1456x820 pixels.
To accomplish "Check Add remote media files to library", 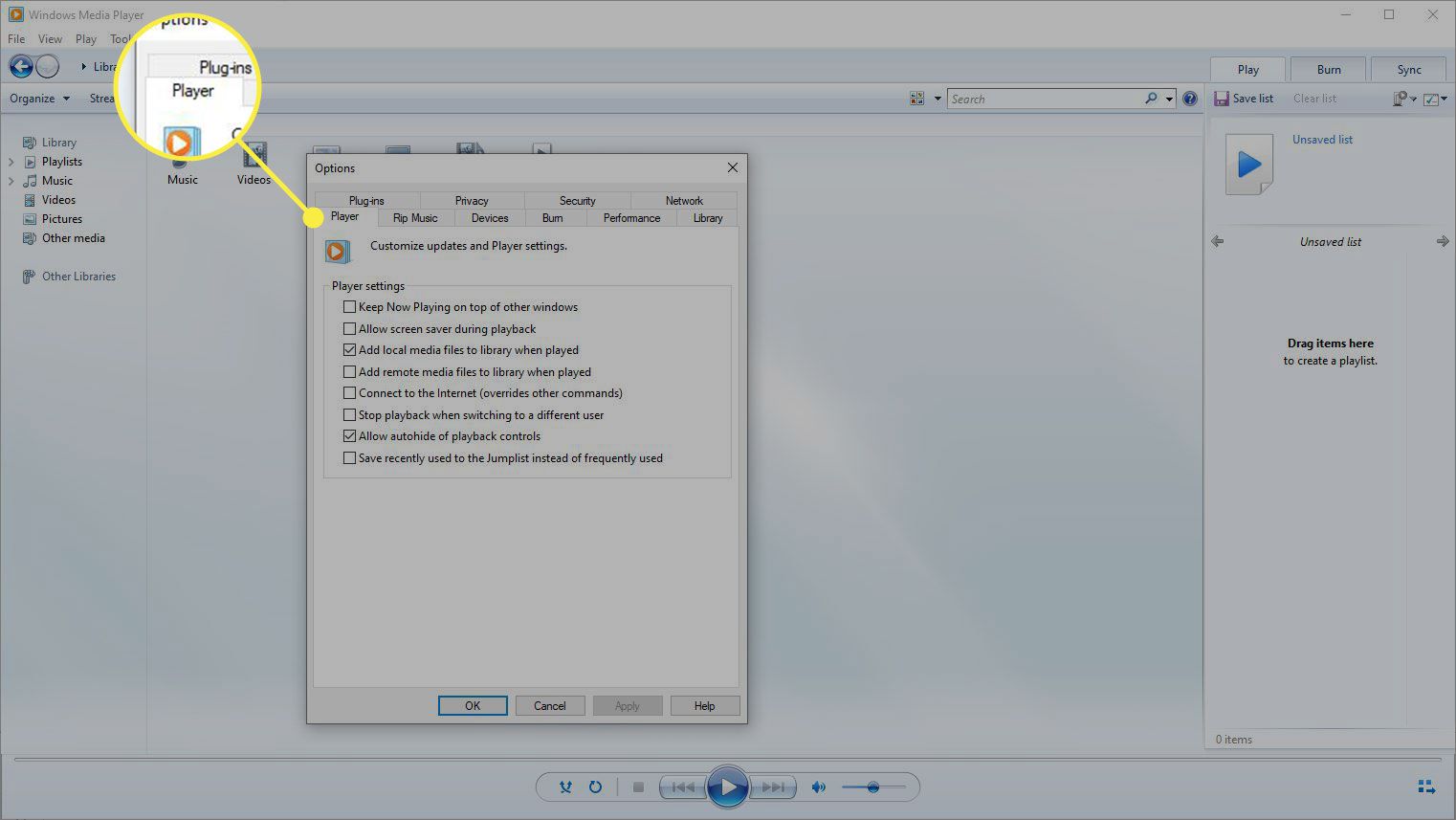I will tap(350, 371).
